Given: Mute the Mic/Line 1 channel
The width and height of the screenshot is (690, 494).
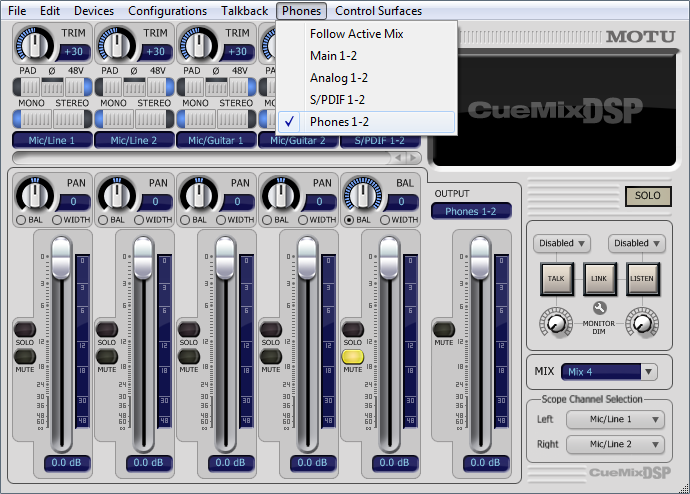Looking at the screenshot, I should point(25,357).
